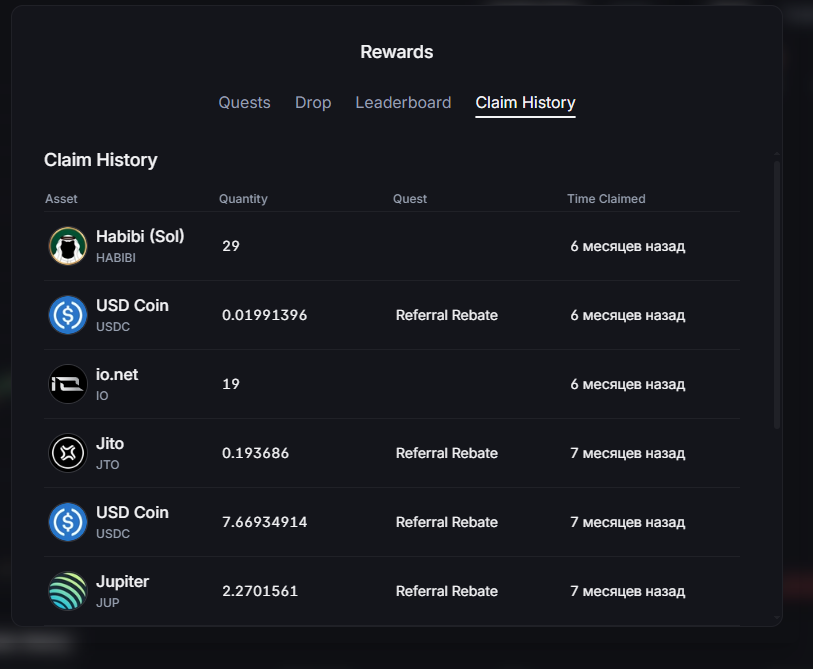The image size is (813, 669).
Task: Click Referral Rebate in Jito row
Action: click(x=446, y=453)
